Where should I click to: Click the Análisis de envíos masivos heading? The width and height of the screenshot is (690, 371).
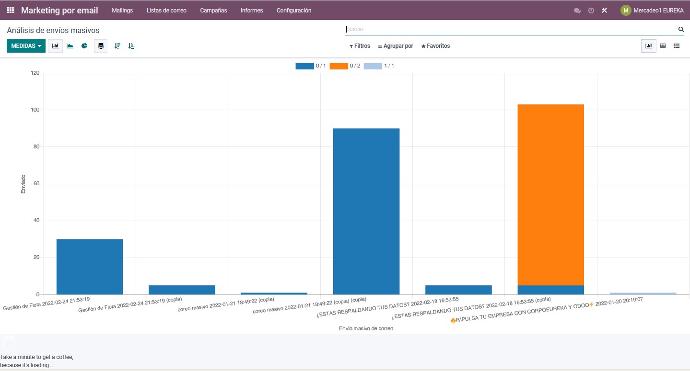pos(53,30)
